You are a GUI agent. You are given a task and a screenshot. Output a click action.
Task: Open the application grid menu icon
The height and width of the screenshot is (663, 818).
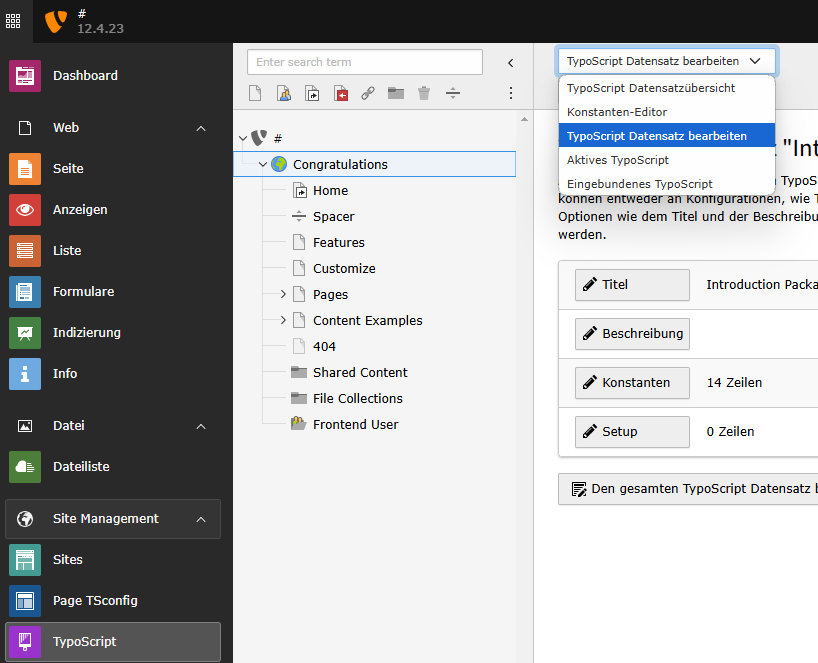point(13,21)
